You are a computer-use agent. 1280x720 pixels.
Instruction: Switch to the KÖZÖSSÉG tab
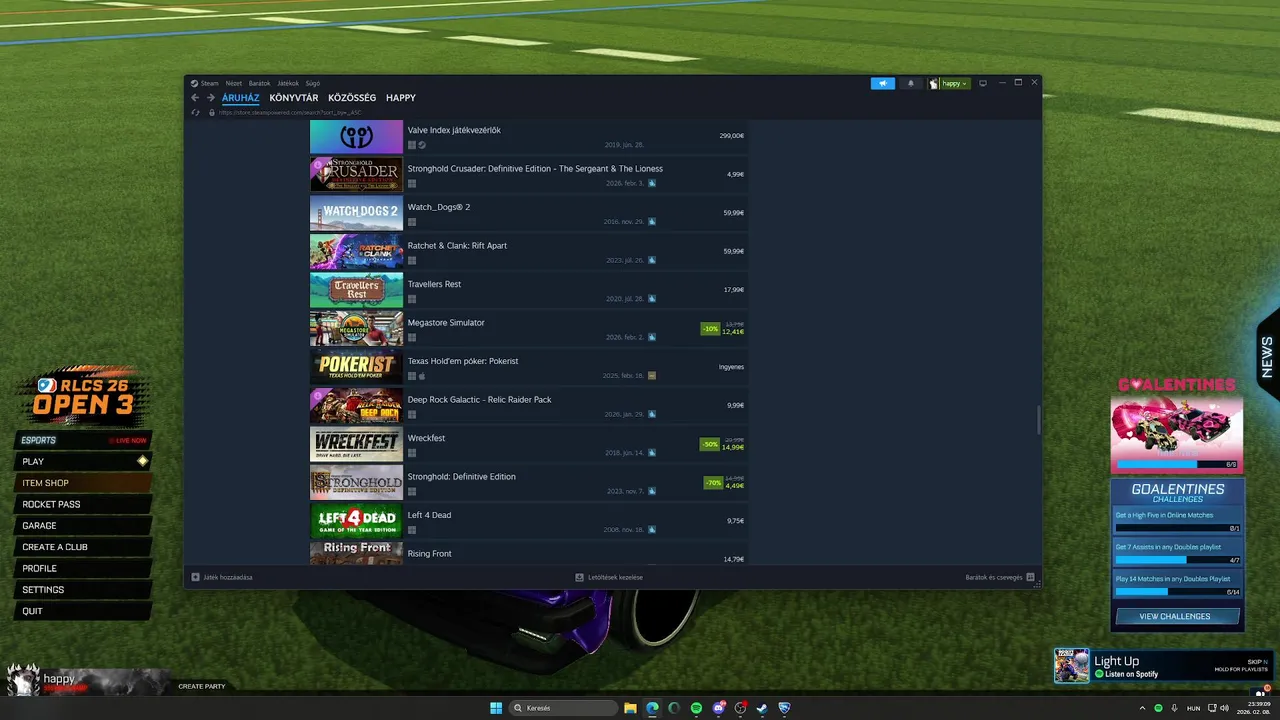[352, 98]
